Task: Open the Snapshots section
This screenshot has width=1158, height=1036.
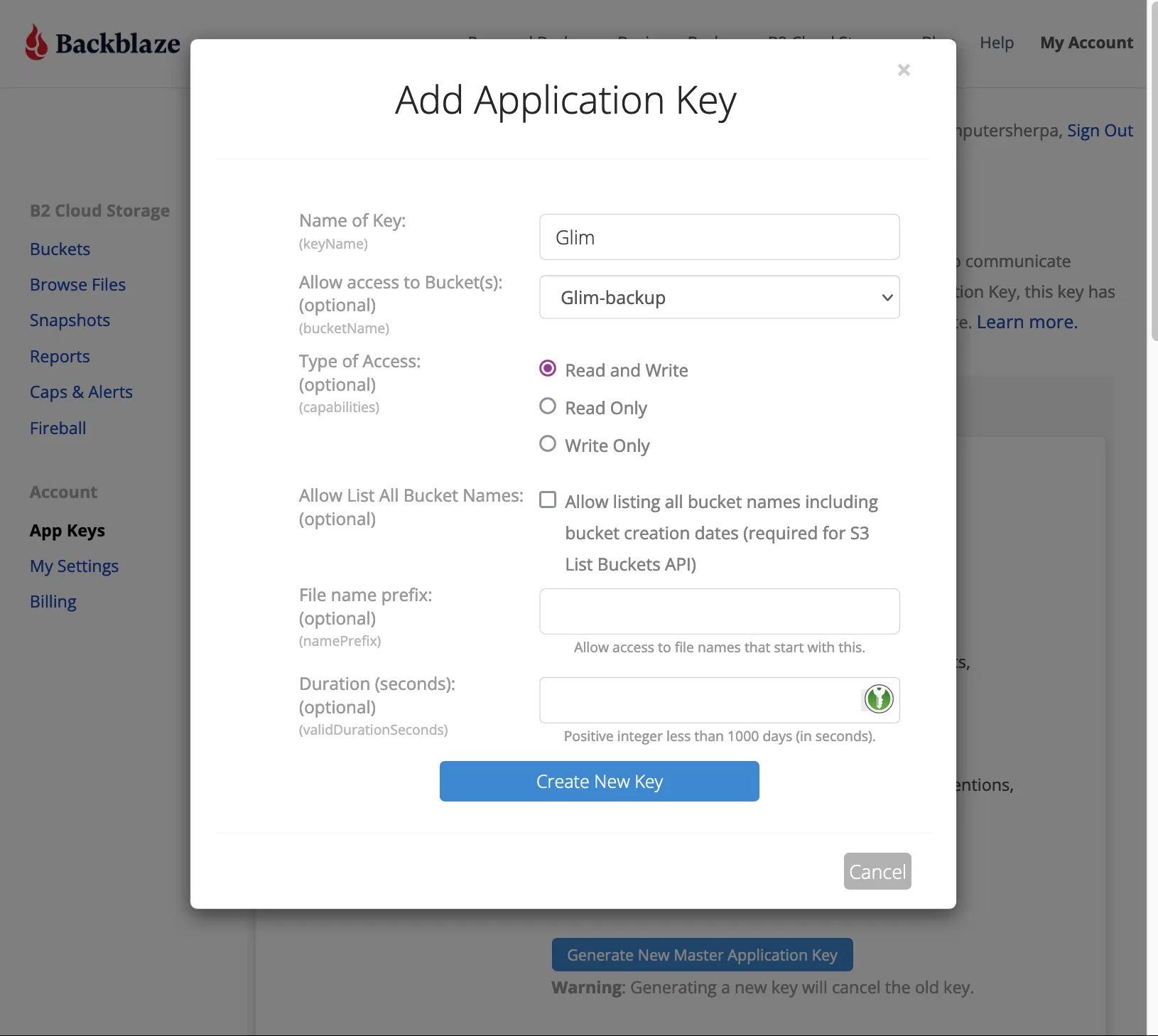Action: (x=70, y=320)
